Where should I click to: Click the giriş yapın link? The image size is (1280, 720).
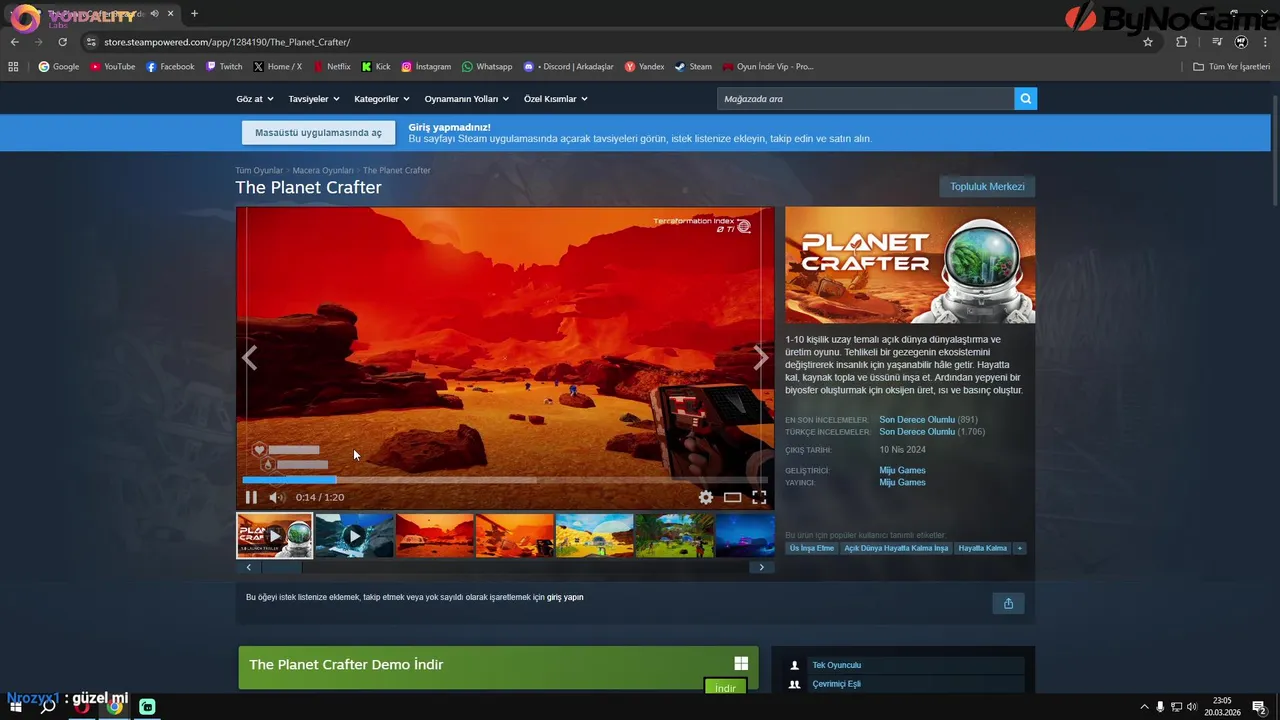tap(565, 597)
